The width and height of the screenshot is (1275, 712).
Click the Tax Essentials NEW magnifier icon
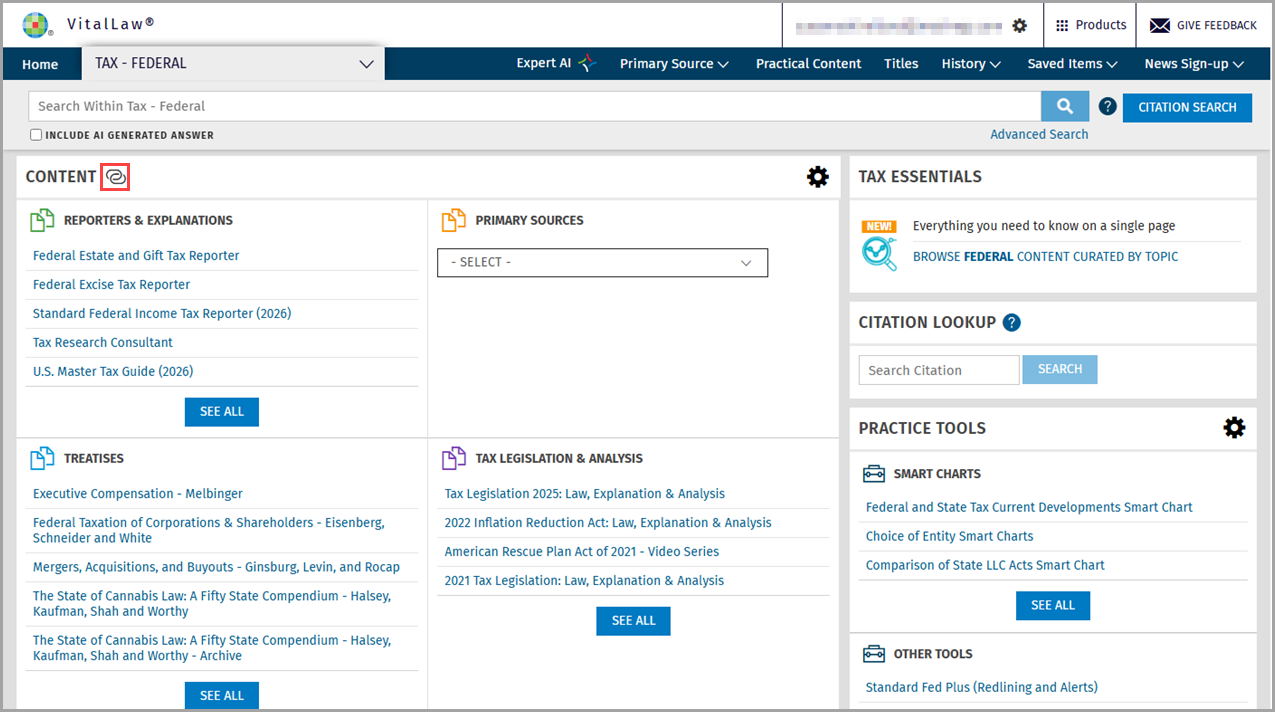coord(880,245)
